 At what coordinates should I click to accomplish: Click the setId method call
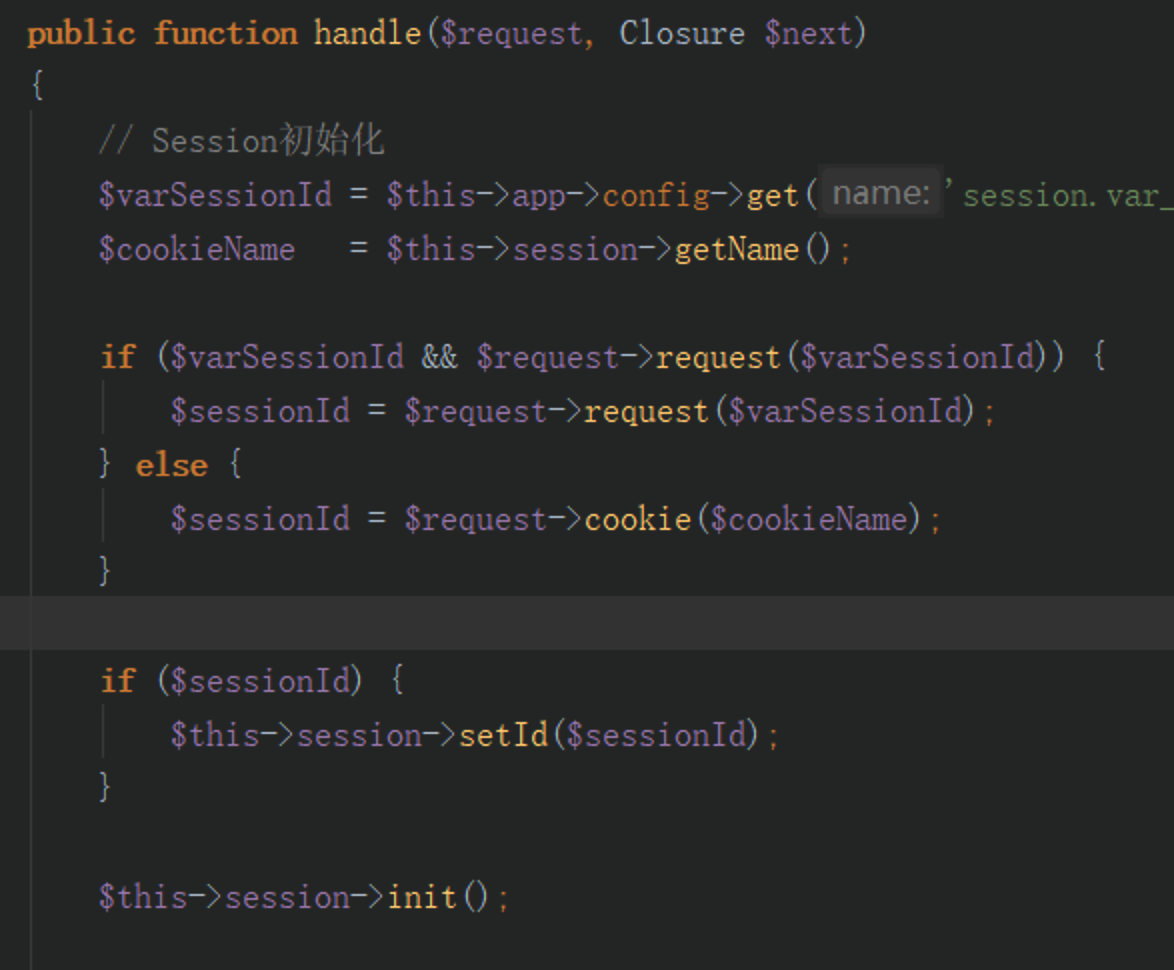point(504,734)
